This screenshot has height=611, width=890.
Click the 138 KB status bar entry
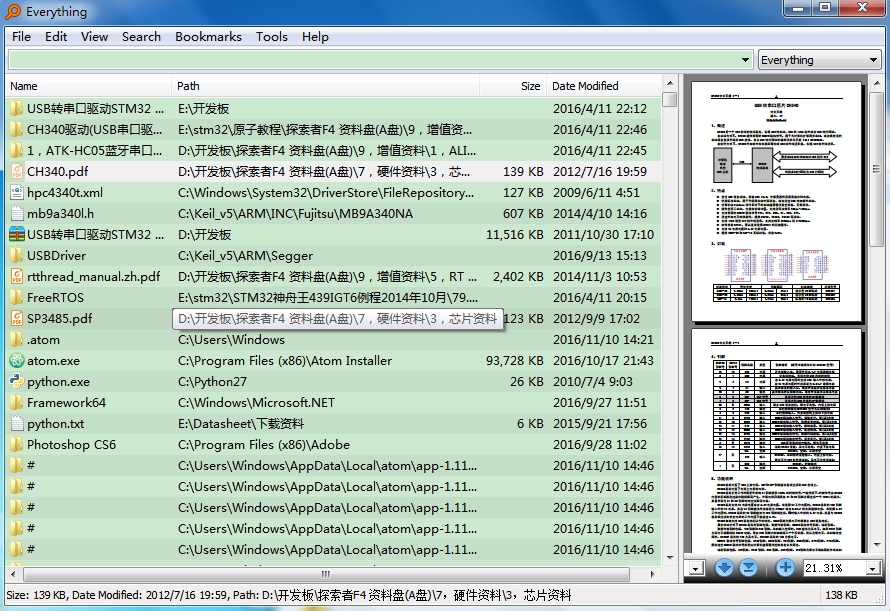point(841,595)
